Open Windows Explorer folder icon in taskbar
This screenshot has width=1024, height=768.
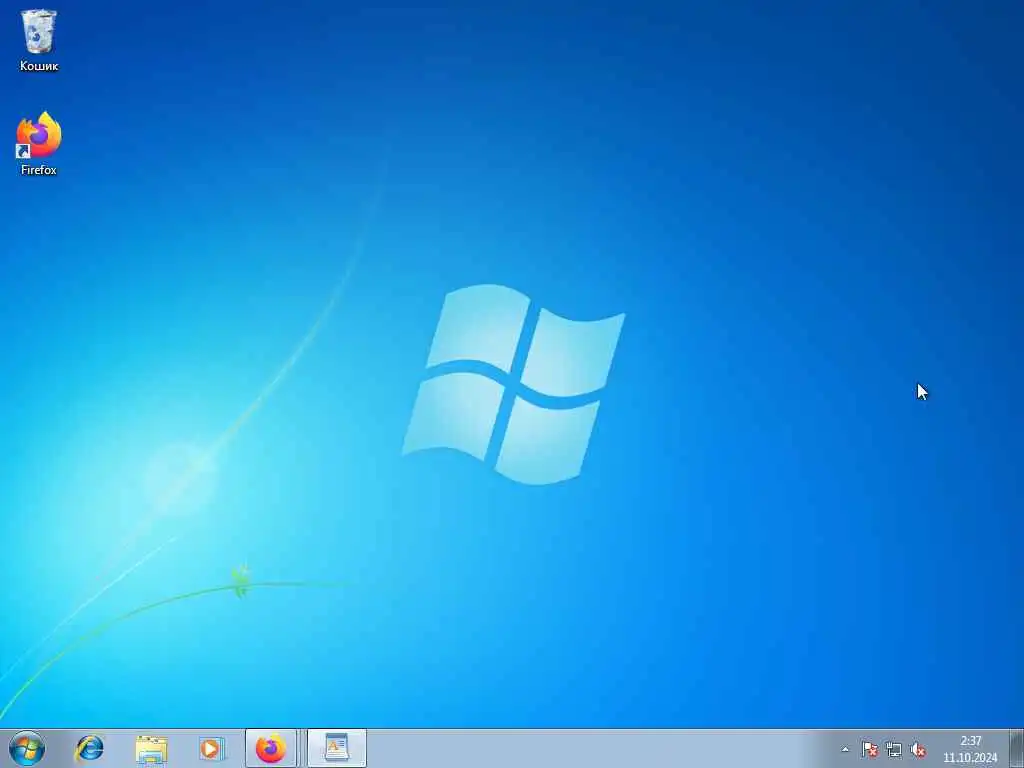(x=152, y=749)
